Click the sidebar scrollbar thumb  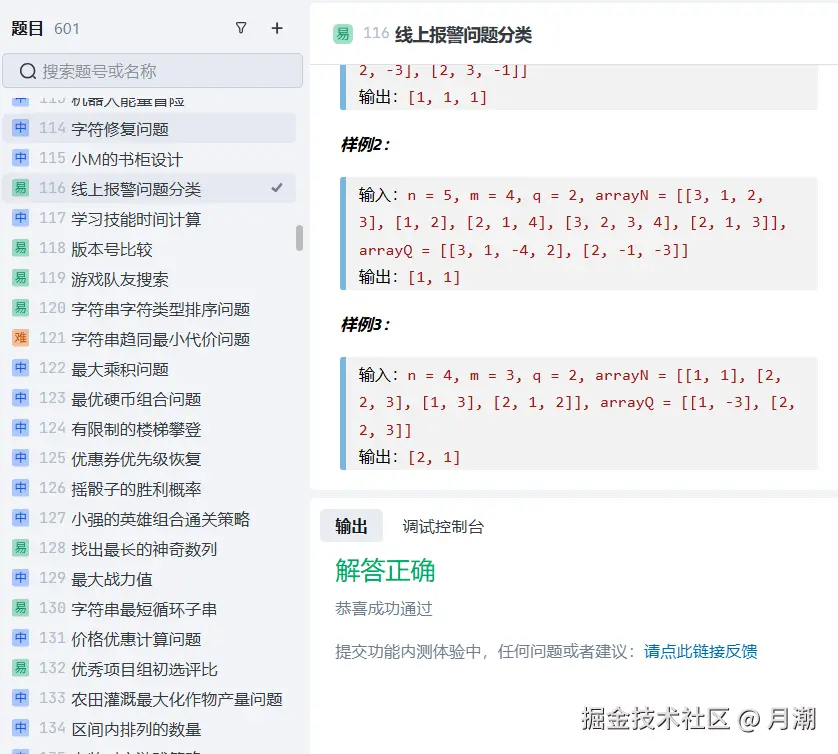[298, 237]
